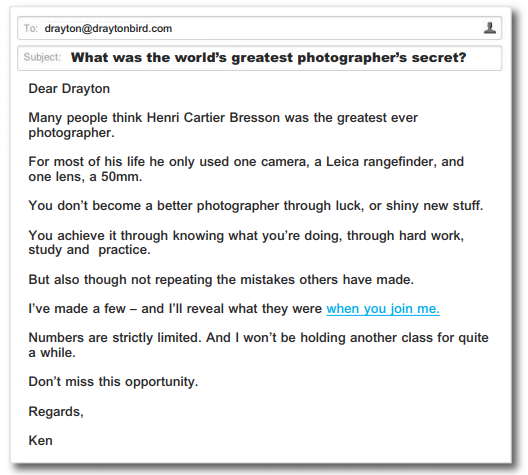Click the signature name 'Ken'
The image size is (528, 475).
click(x=40, y=441)
